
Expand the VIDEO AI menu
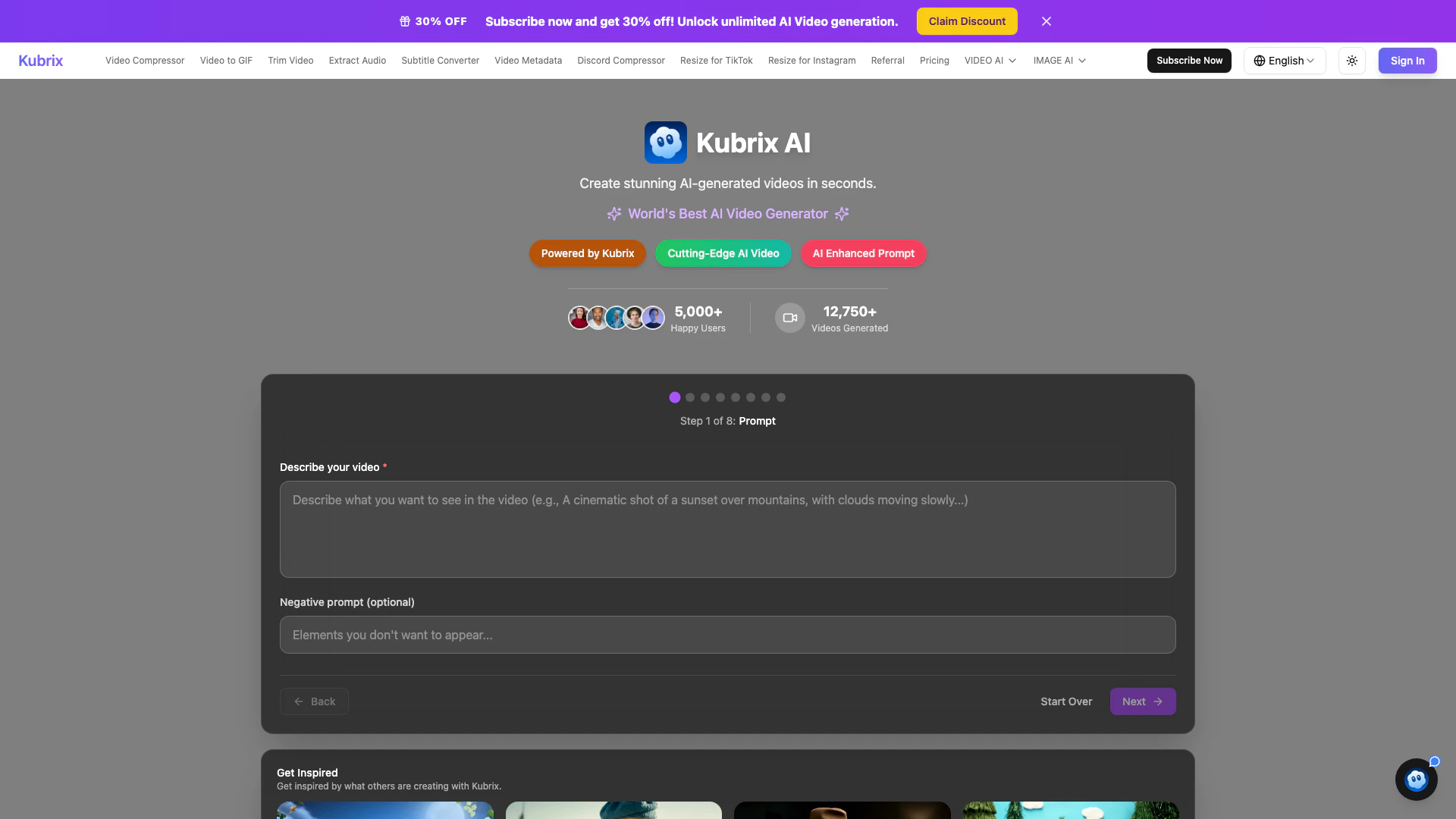(x=990, y=61)
